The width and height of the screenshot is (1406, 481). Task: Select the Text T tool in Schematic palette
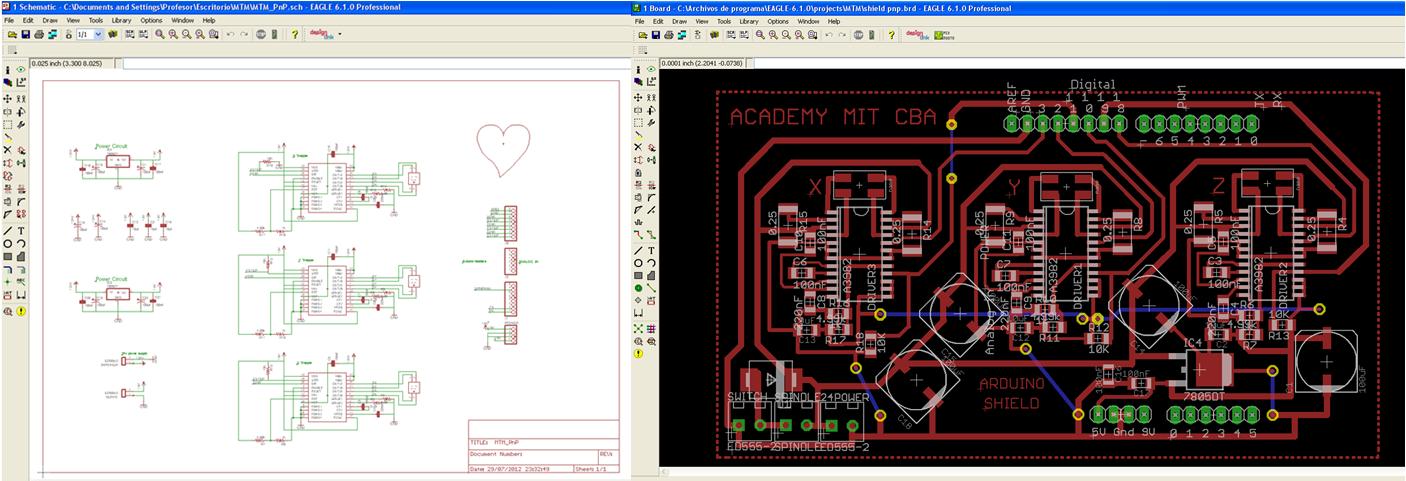tap(21, 230)
